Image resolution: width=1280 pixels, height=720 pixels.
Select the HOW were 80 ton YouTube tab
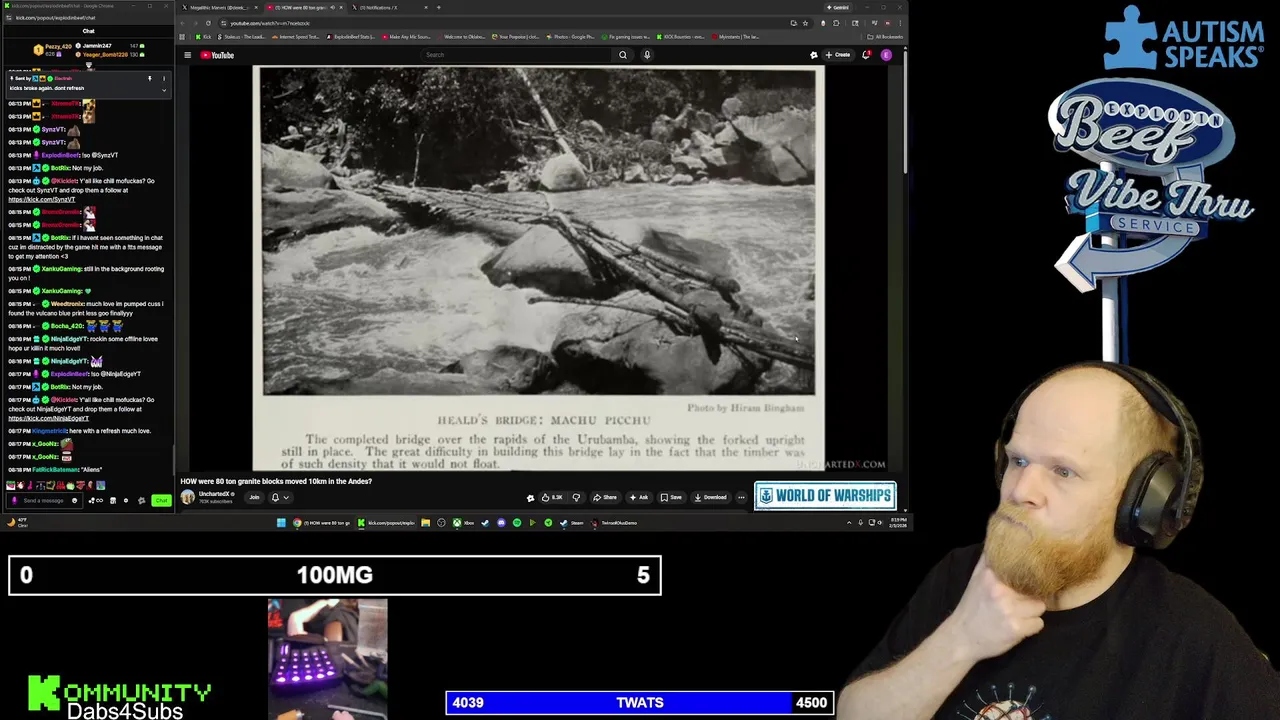click(x=305, y=7)
